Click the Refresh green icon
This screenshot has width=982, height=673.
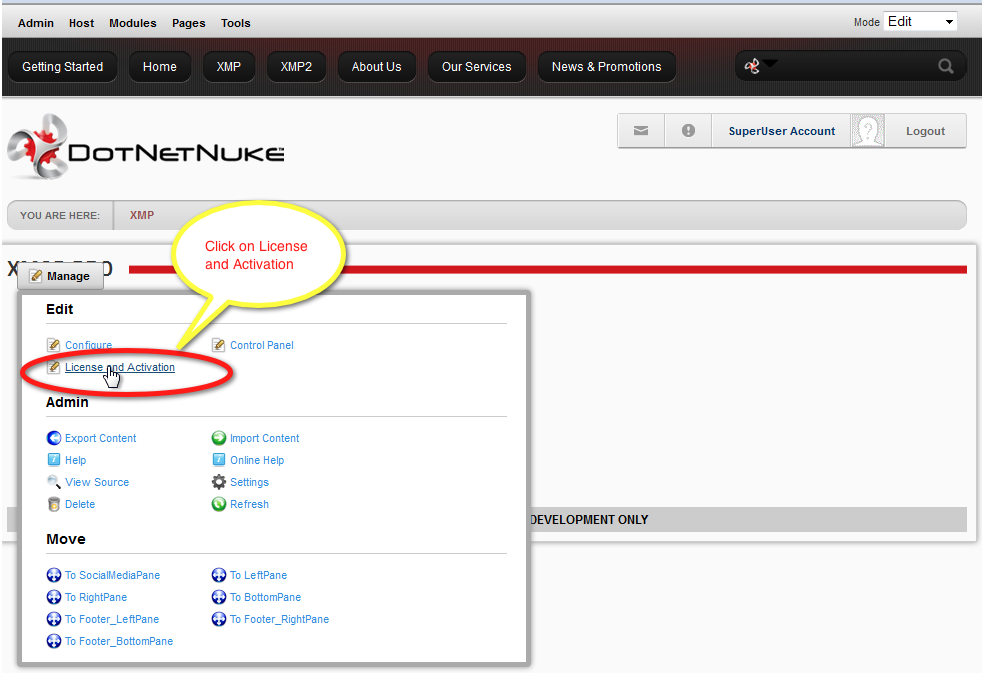(219, 504)
